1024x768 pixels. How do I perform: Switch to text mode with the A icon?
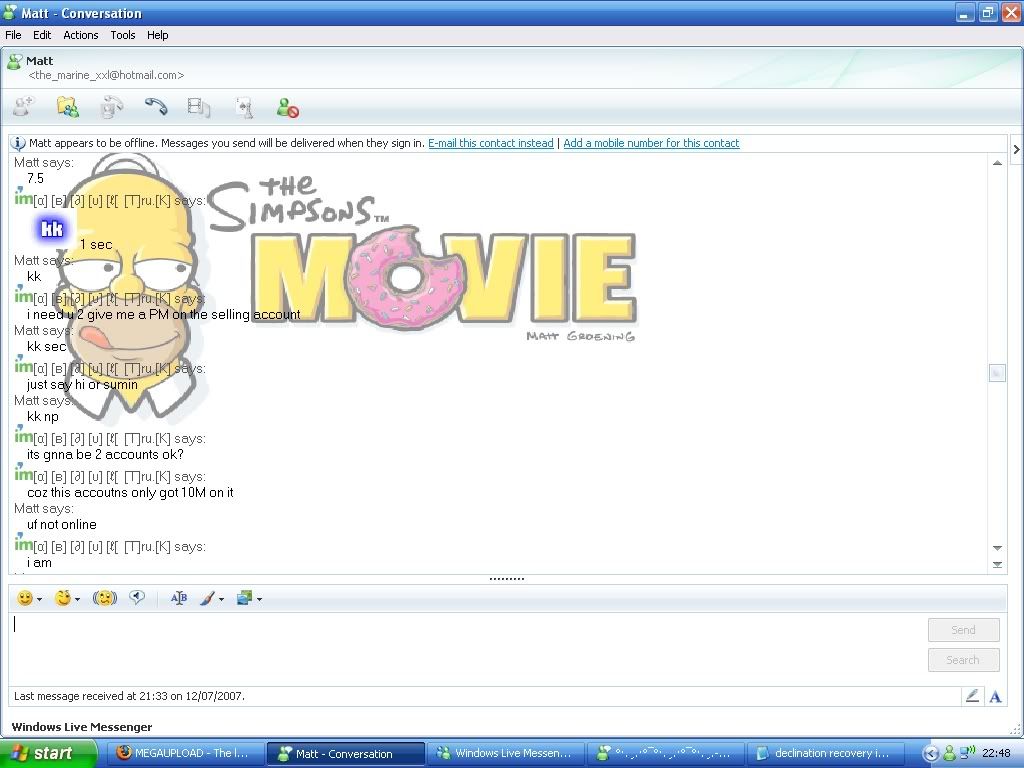[995, 696]
